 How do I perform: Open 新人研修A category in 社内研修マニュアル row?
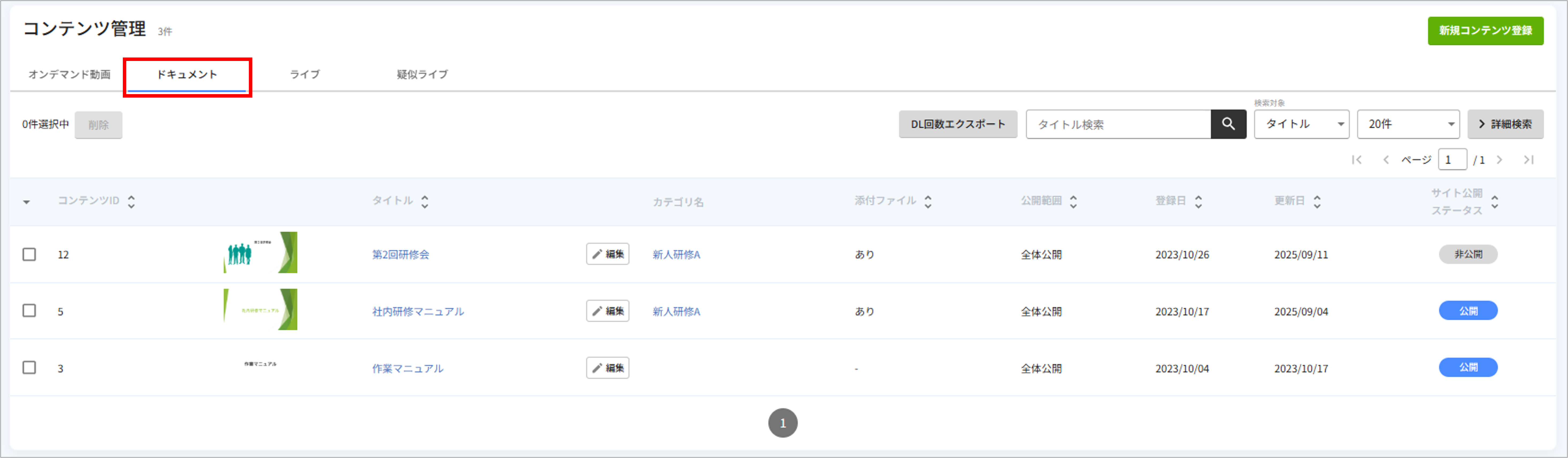676,311
